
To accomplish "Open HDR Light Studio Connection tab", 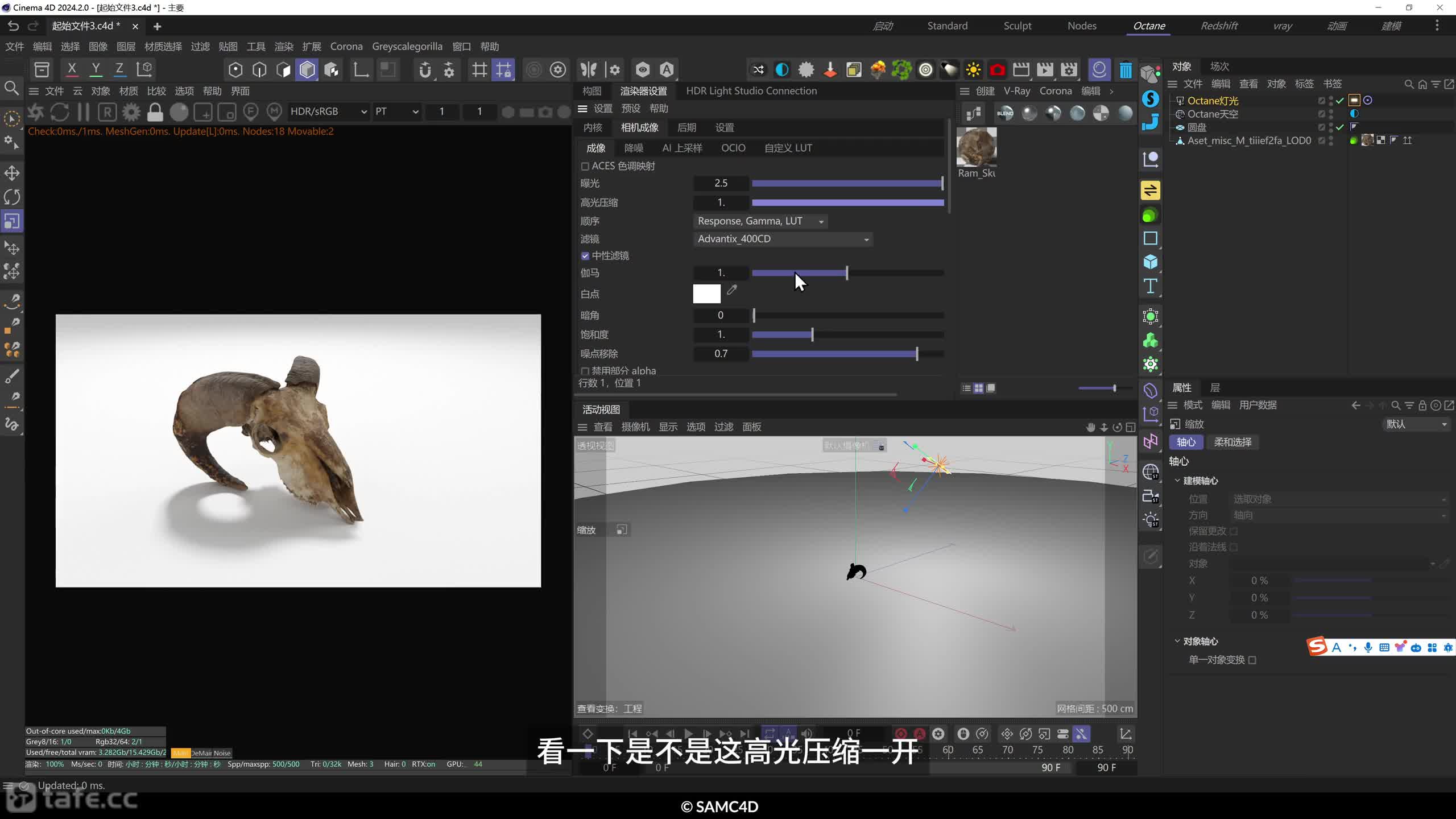I will pyautogui.click(x=751, y=91).
